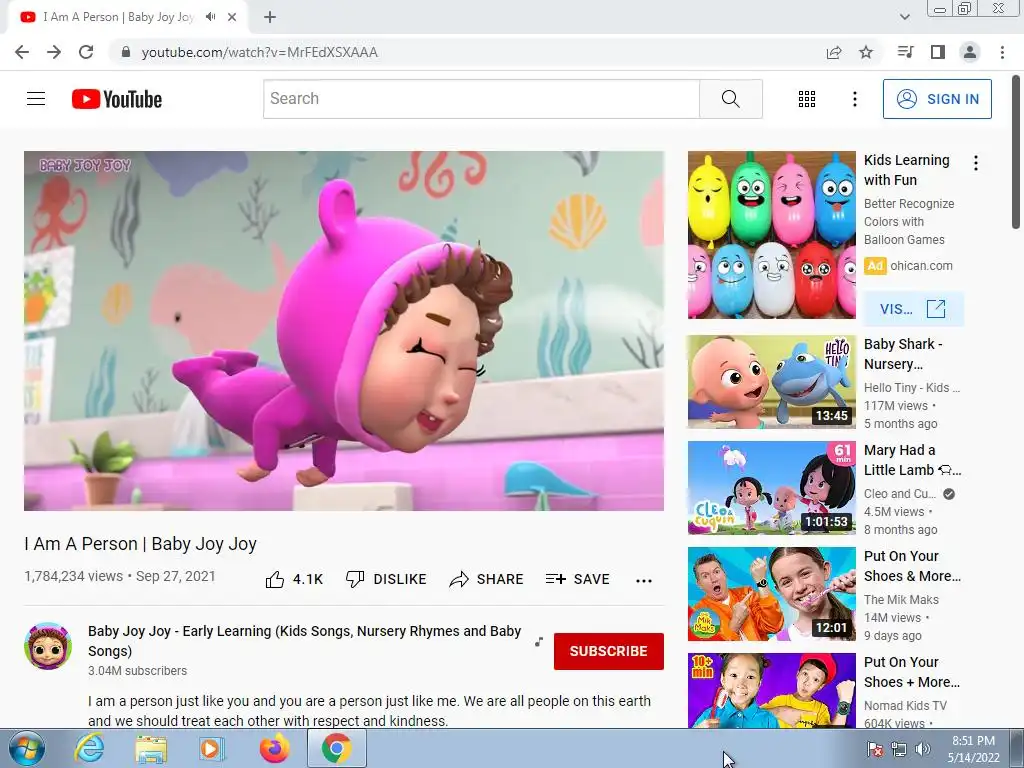Click Put On Your Shoes & More title
Viewport: 1024px width, 768px height.
[x=912, y=566]
